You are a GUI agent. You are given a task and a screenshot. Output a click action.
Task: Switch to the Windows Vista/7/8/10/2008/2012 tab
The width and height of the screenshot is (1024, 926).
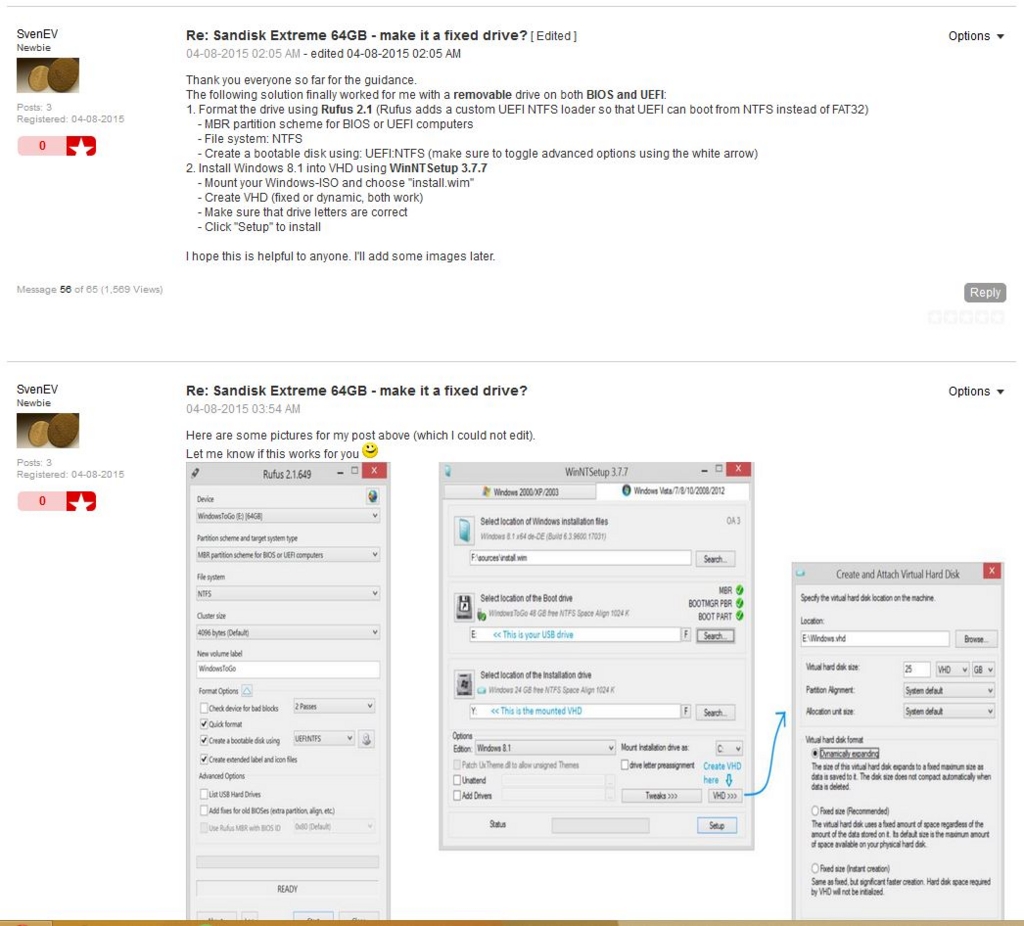click(x=673, y=490)
